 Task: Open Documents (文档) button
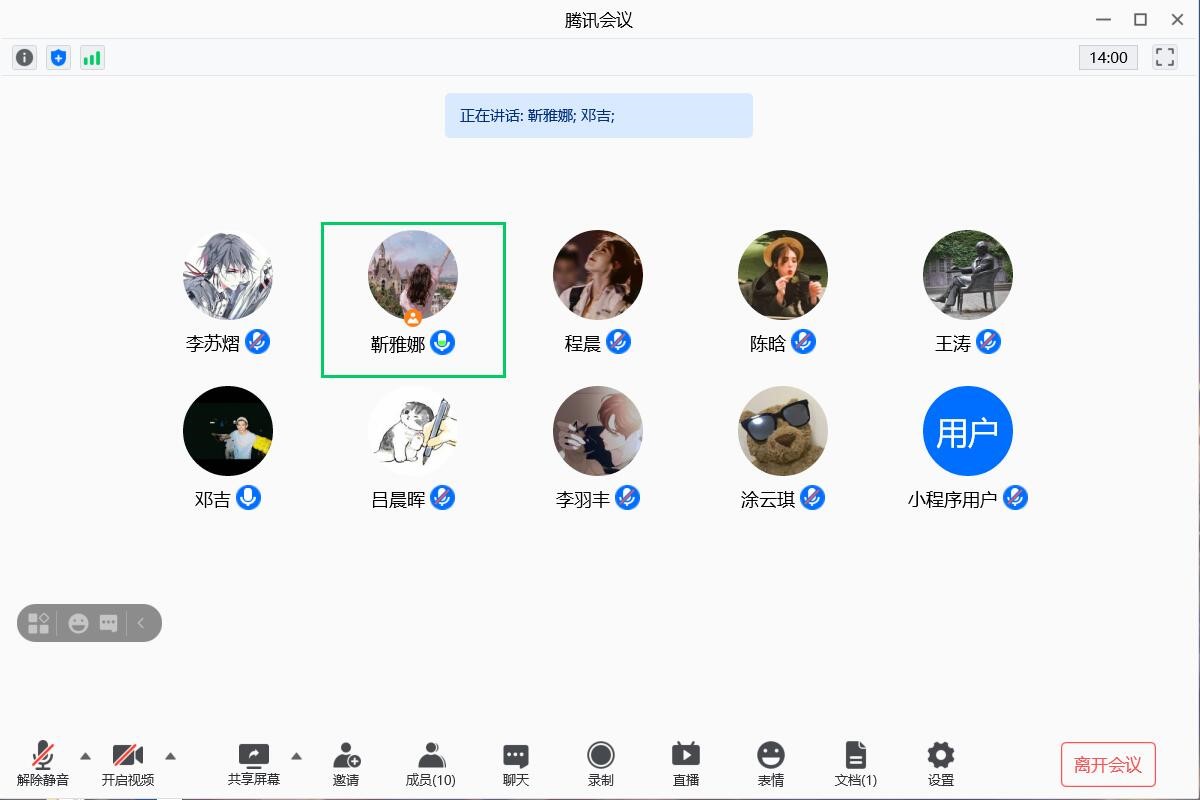point(855,765)
